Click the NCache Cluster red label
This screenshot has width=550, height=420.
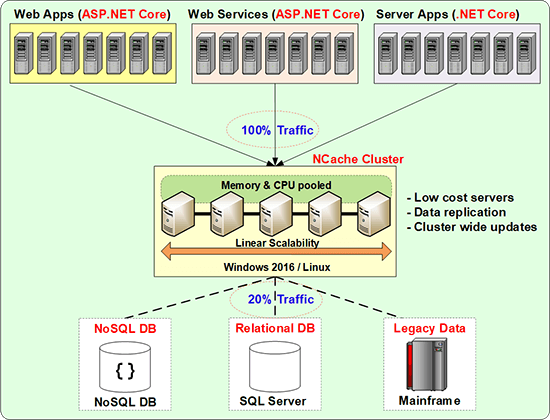358,159
